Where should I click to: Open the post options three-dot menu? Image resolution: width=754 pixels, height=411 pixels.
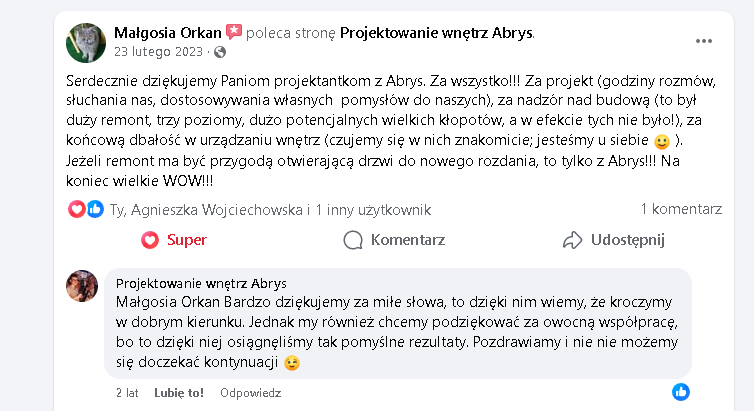pyautogui.click(x=703, y=41)
